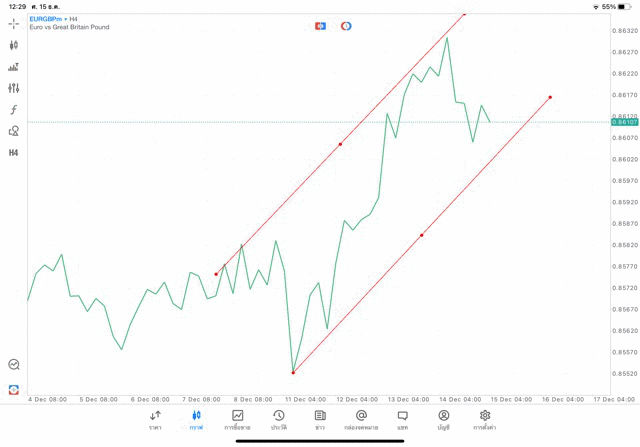Switch to the Trade tab with the chart-line icon

[x=238, y=420]
